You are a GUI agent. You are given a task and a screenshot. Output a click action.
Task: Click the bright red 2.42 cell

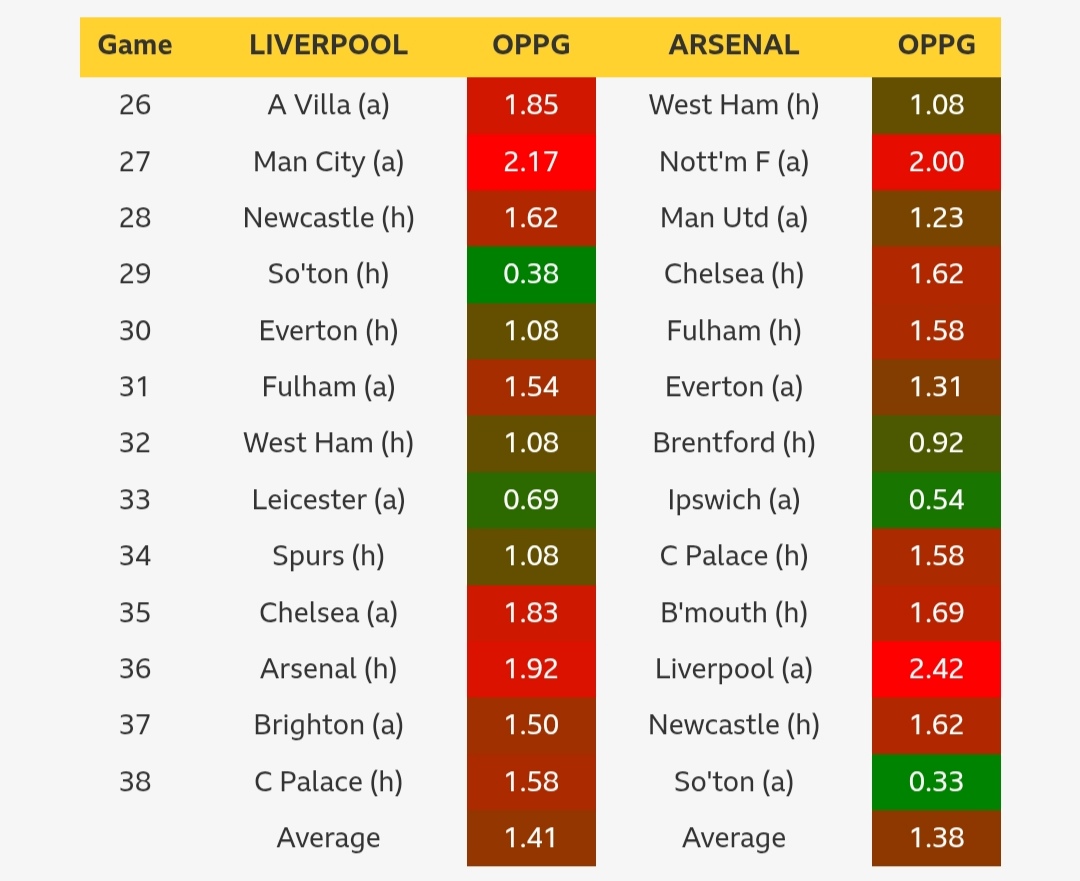click(x=936, y=669)
